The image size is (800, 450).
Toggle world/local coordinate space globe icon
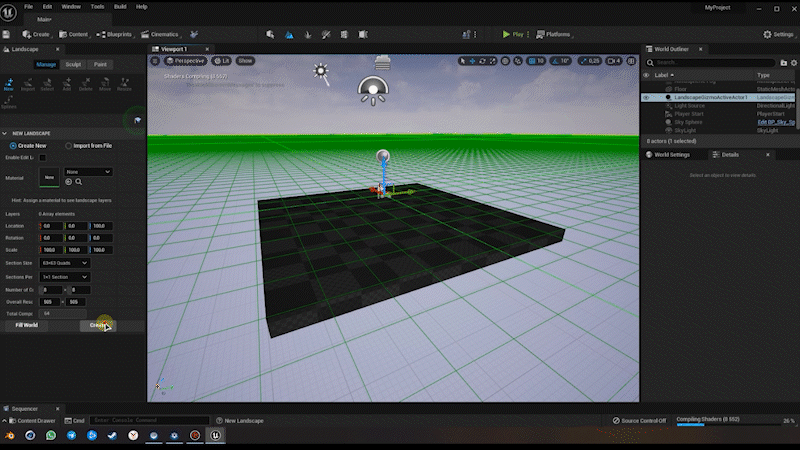tap(505, 61)
